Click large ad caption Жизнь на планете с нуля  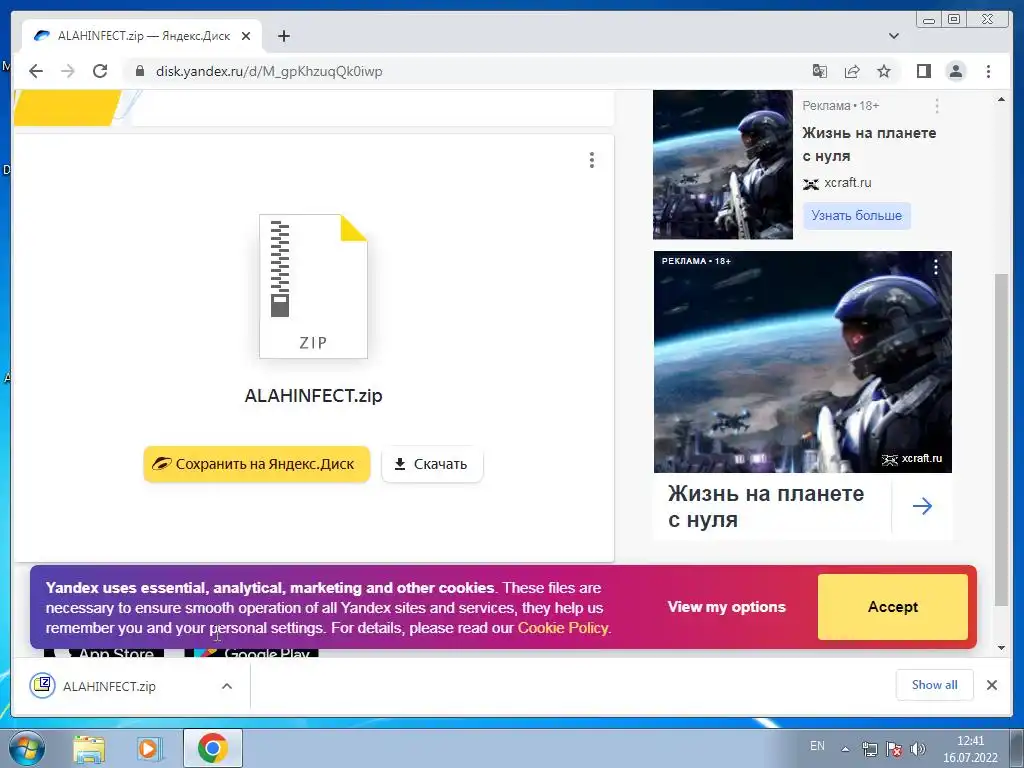[x=766, y=507]
